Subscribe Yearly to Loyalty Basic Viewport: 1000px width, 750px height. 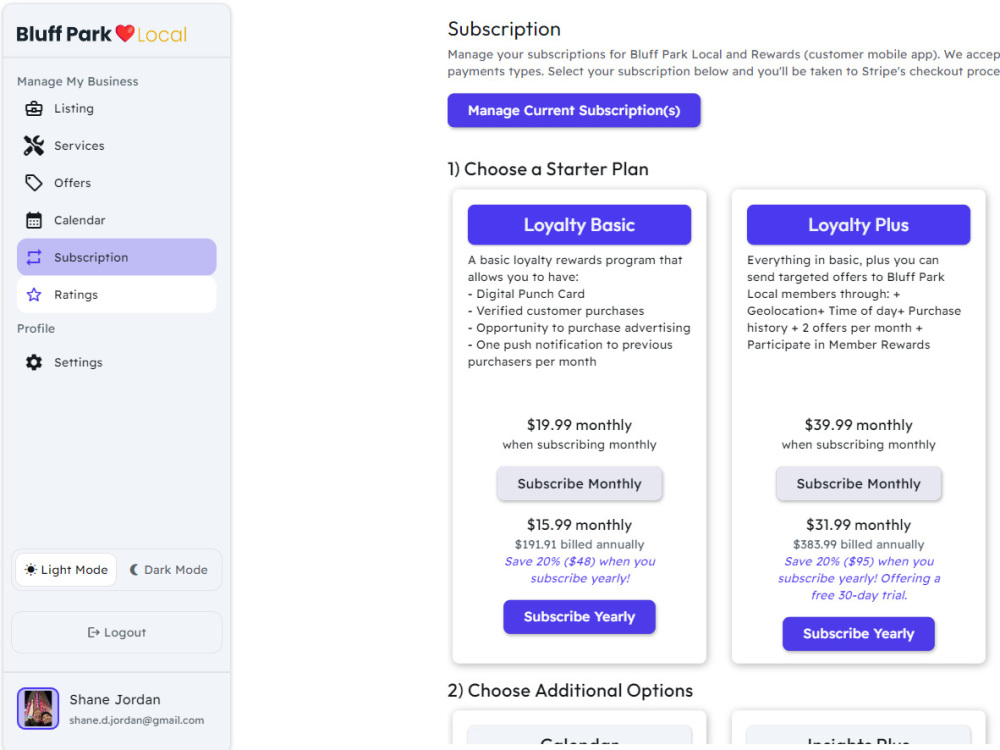point(579,617)
